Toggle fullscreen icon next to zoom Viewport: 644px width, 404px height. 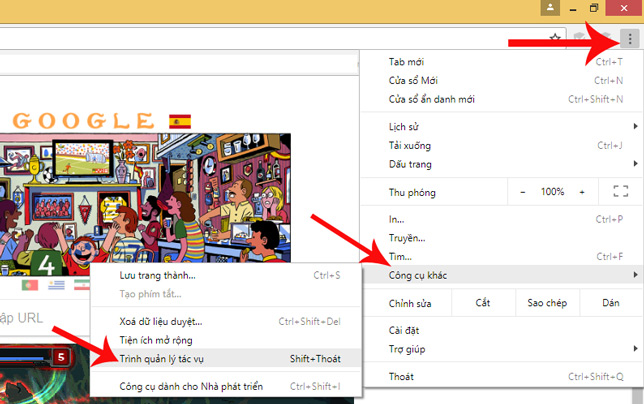pos(621,191)
